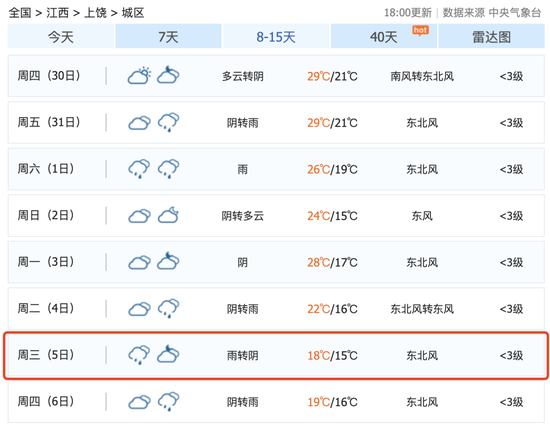Open the 上饶 breadcrumb link
Screen dimensions: 550x427
click(95, 13)
